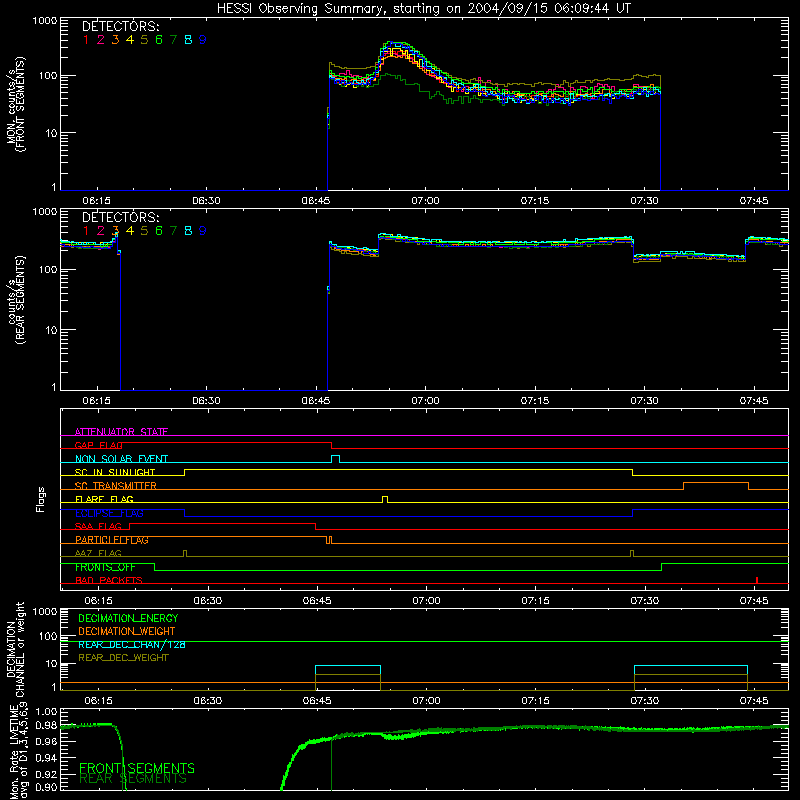This screenshot has height=800, width=800.
Task: Select dark green detector 7 in the front segments legend
Action: [x=173, y=40]
